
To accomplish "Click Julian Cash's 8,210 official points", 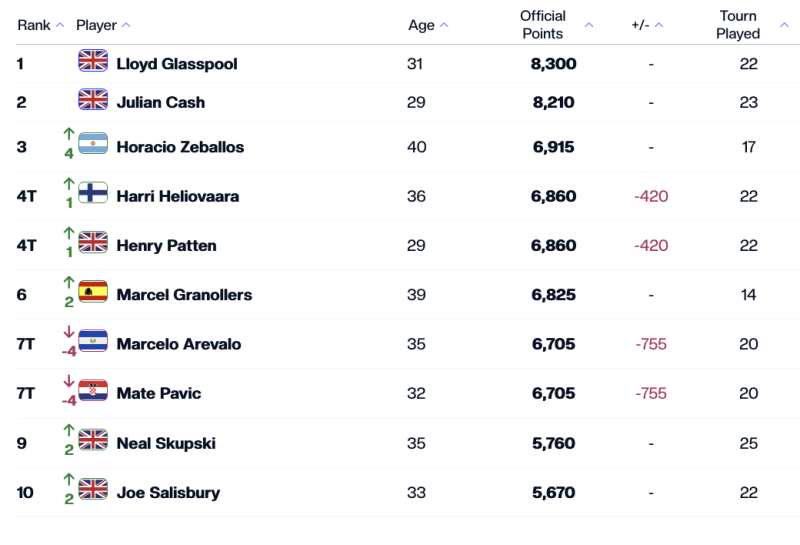I will click(553, 102).
